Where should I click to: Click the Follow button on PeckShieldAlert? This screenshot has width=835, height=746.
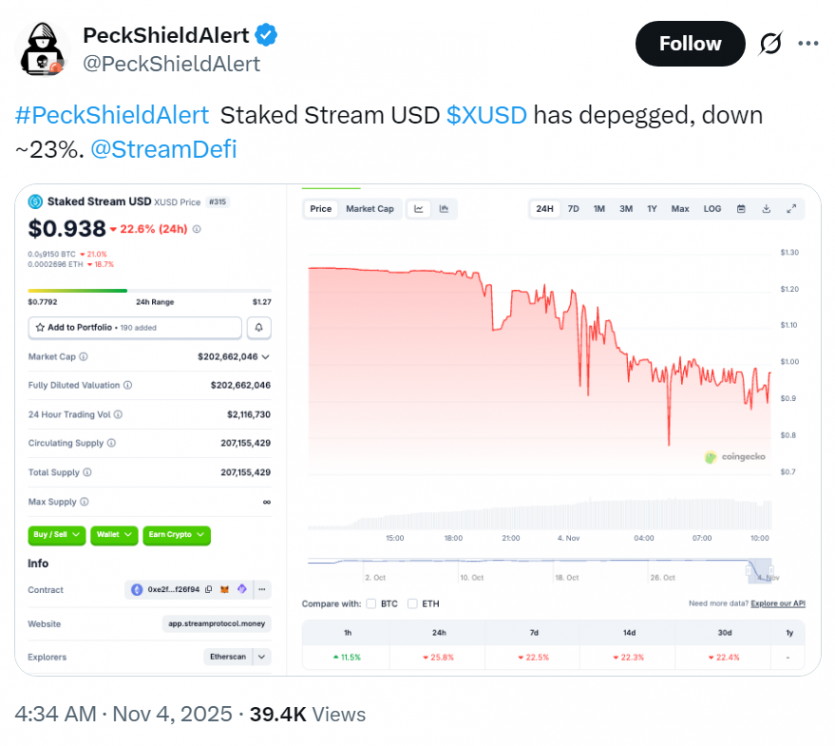690,44
